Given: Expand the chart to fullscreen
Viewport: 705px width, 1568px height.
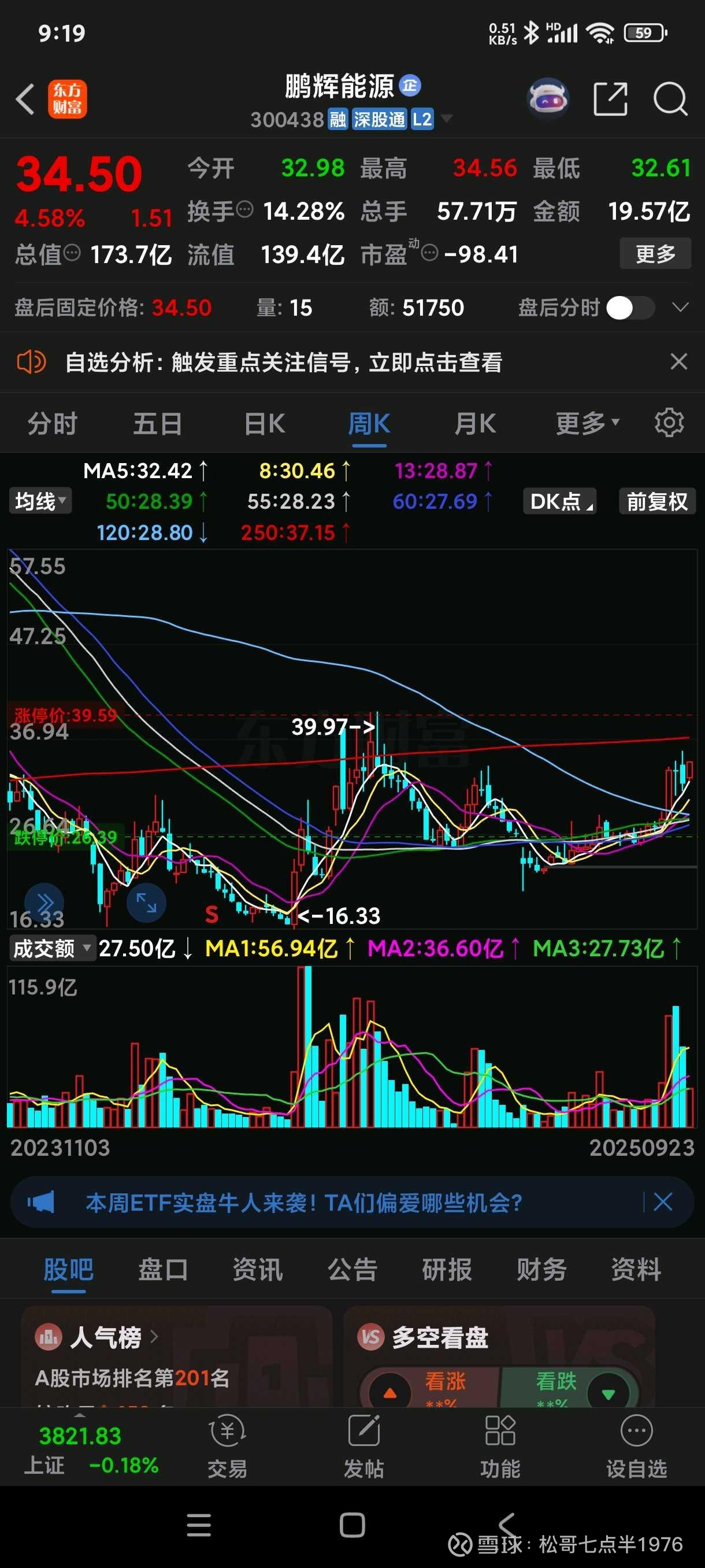Looking at the screenshot, I should point(146,902).
